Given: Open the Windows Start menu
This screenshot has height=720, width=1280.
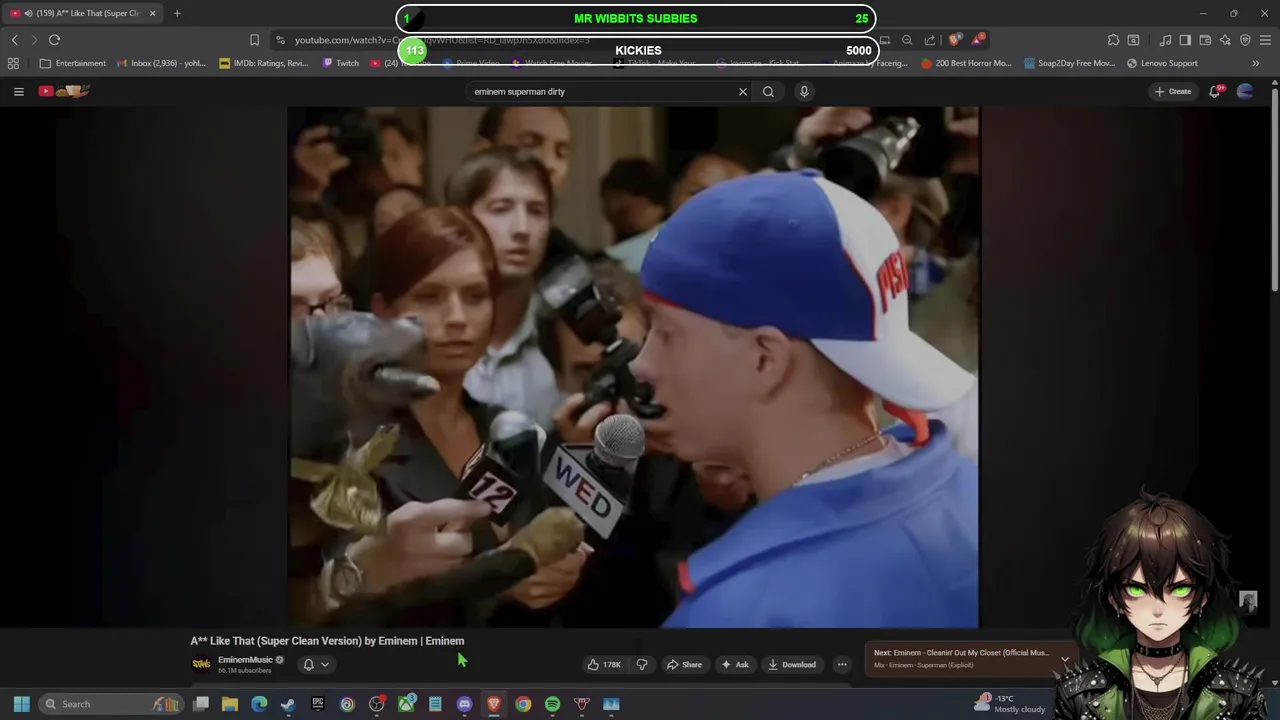Looking at the screenshot, I should (x=21, y=704).
